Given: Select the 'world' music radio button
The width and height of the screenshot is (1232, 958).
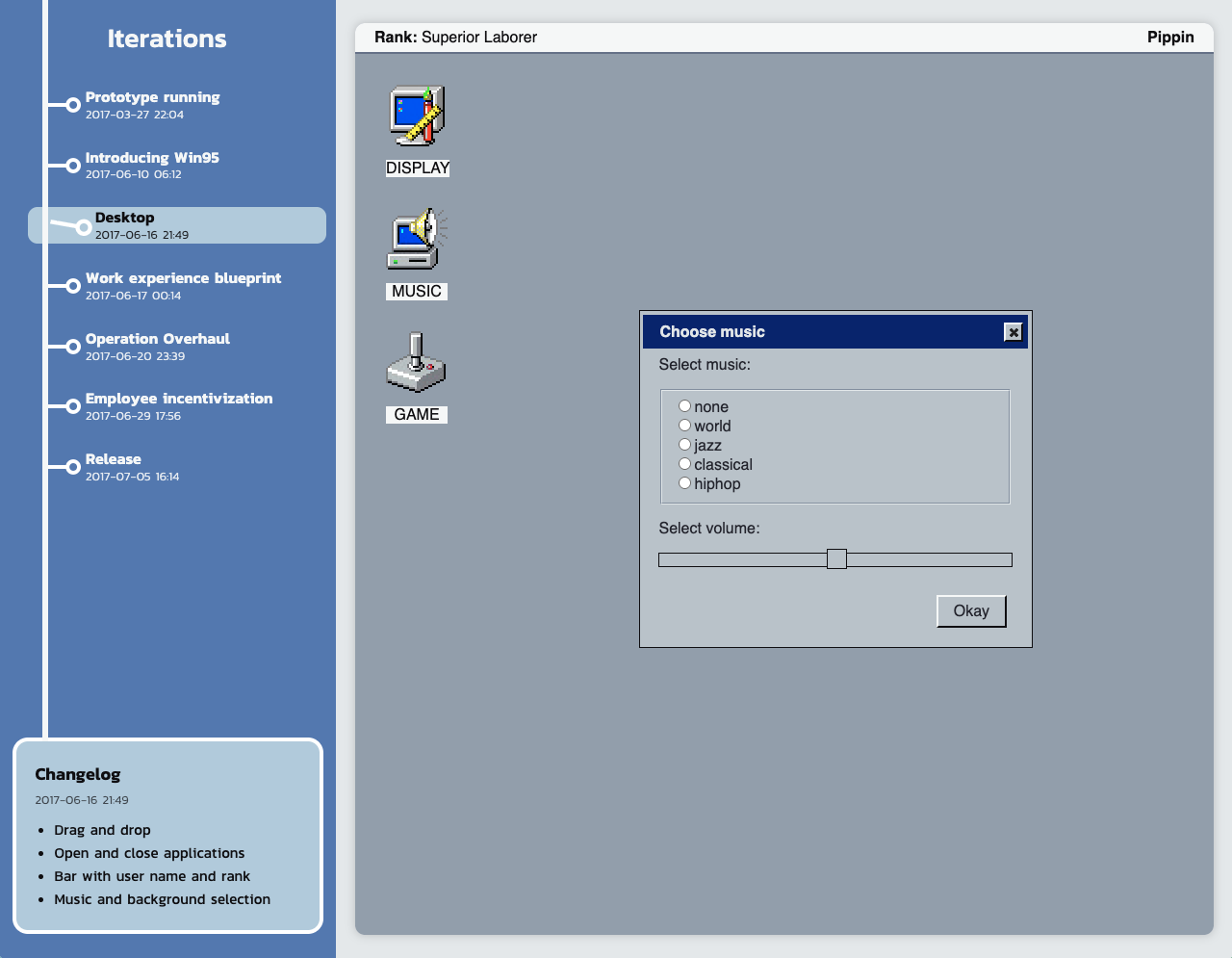Looking at the screenshot, I should [x=685, y=426].
